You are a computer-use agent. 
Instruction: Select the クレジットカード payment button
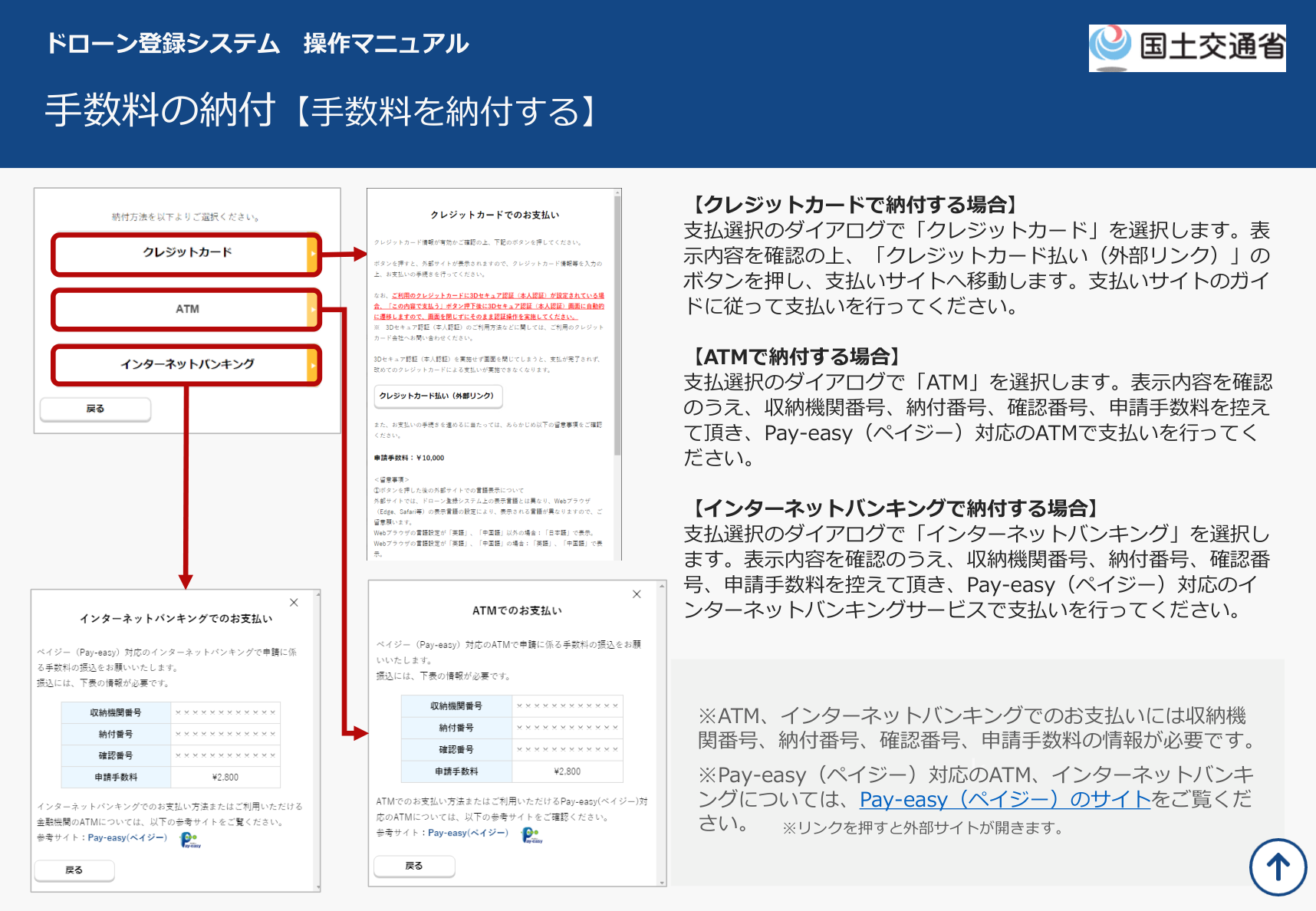point(186,254)
